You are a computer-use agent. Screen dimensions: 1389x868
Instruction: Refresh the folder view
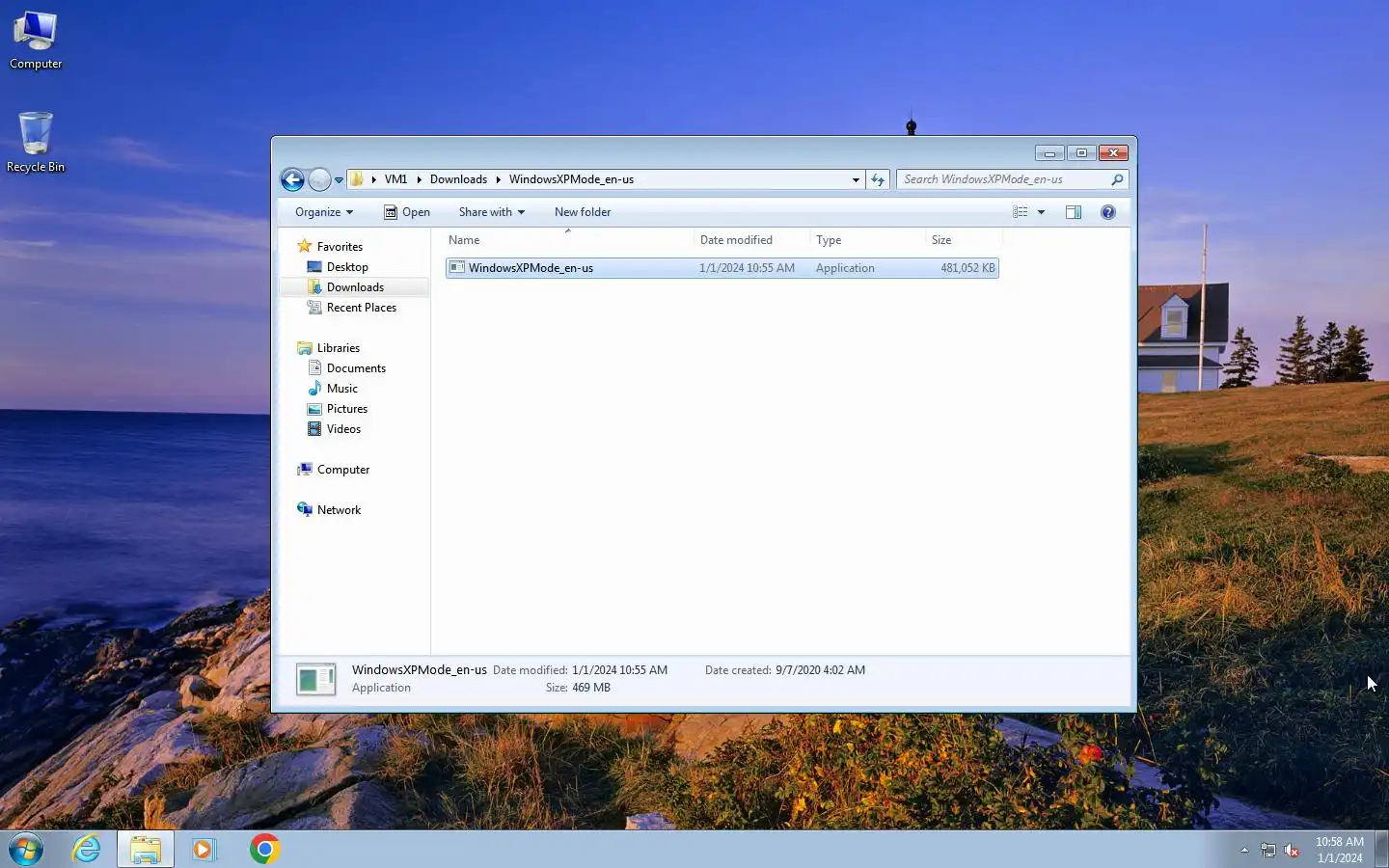[878, 179]
